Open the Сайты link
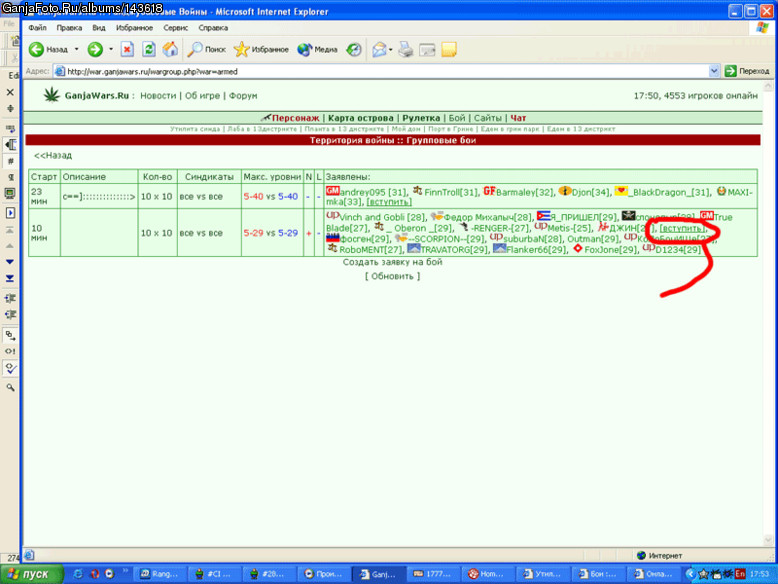The image size is (778, 584). pyautogui.click(x=487, y=118)
